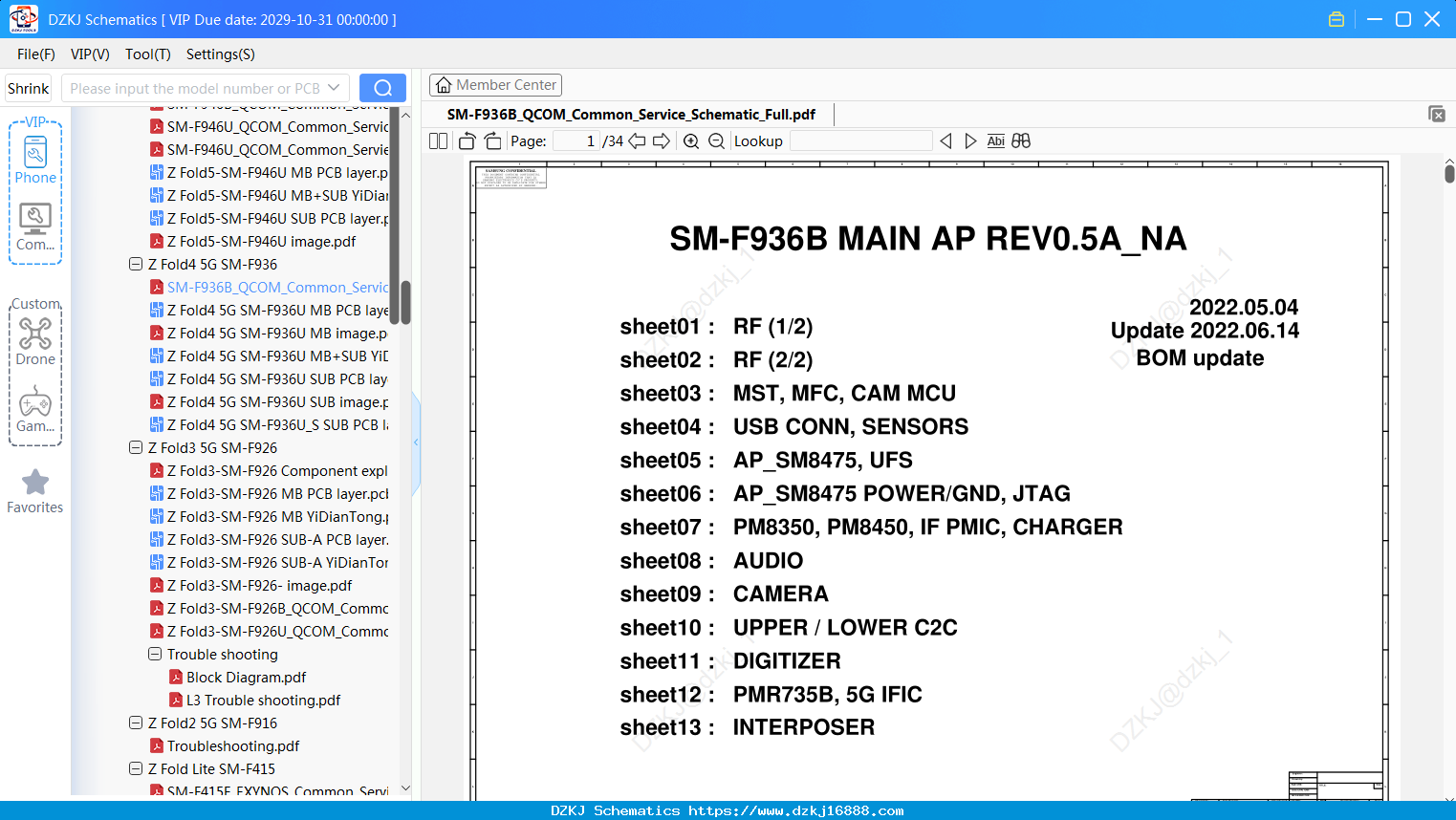1456x820 pixels.
Task: Open the File(F) menu
Action: 36,54
